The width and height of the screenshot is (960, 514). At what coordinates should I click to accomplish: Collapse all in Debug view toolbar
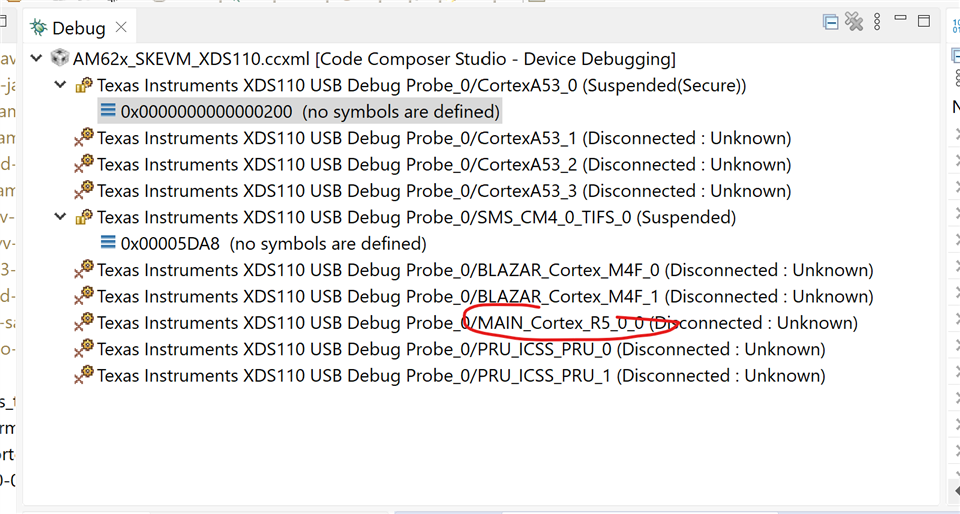[x=830, y=22]
